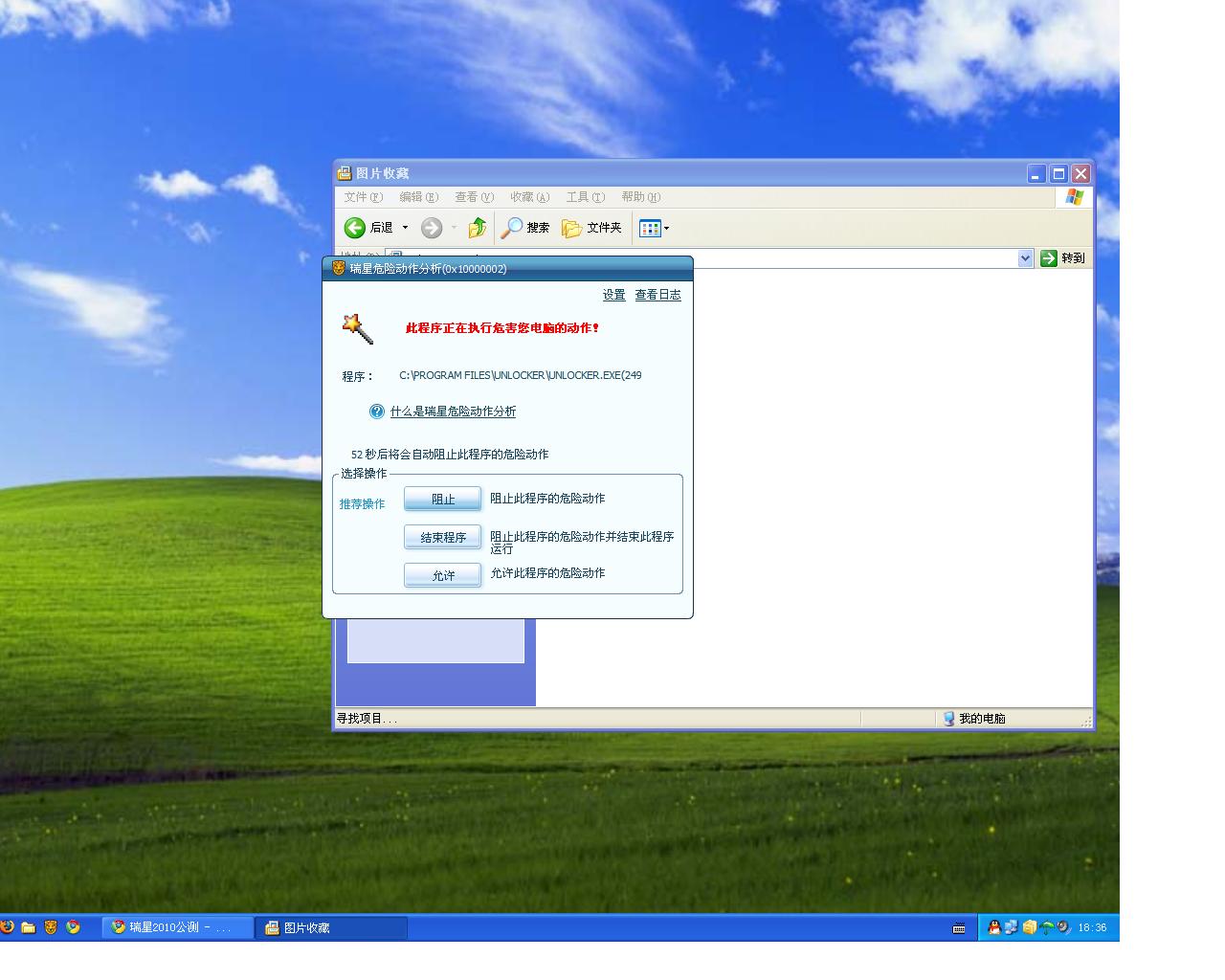Image resolution: width=1225 pixels, height=980 pixels.
Task: Click the volume speaker tray icon
Action: pyautogui.click(x=1062, y=927)
